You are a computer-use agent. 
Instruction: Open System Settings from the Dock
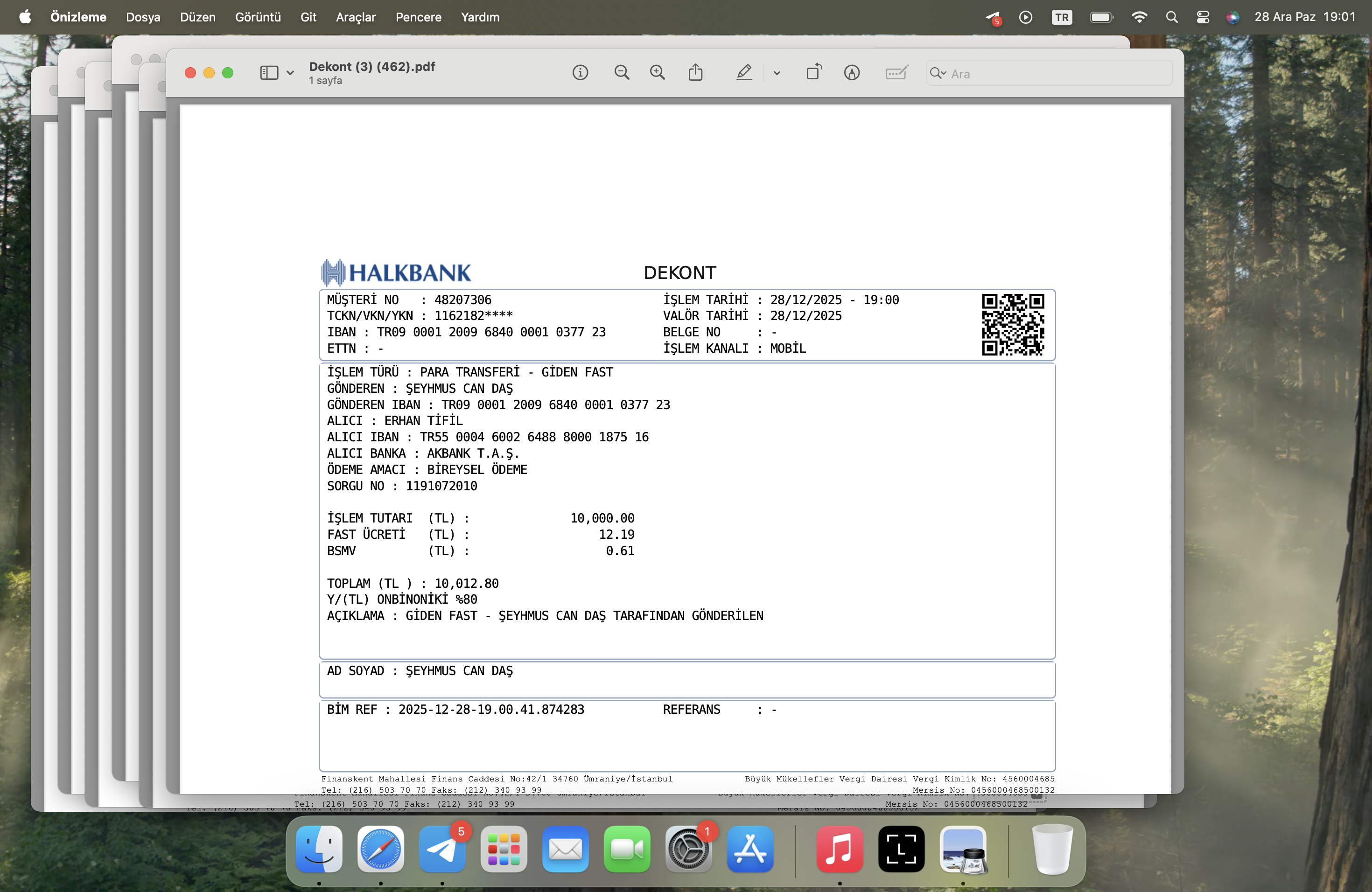click(x=688, y=849)
